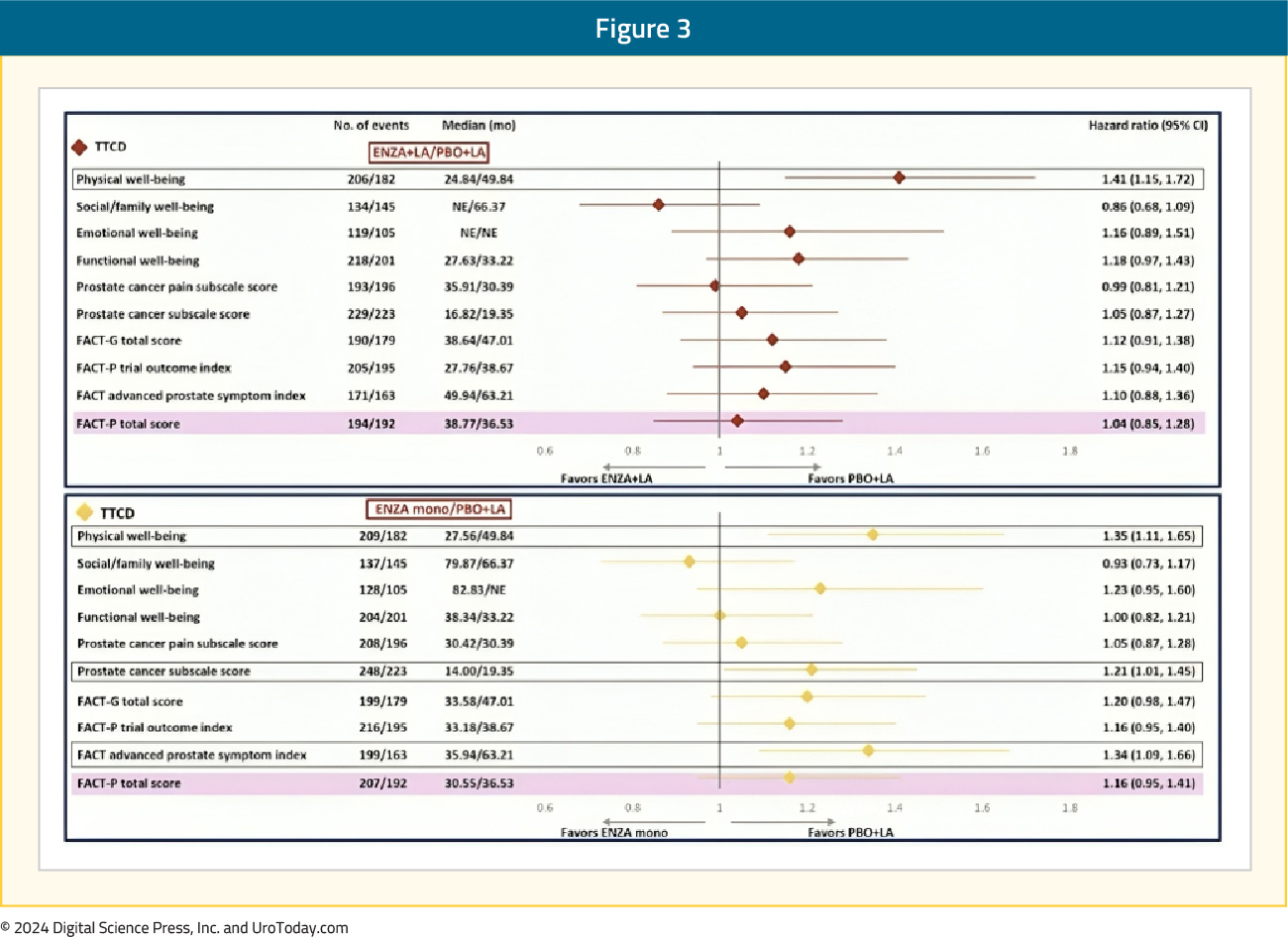Click the events value '204/201'
Image resolution: width=1288 pixels, height=938 pixels.
(x=382, y=617)
